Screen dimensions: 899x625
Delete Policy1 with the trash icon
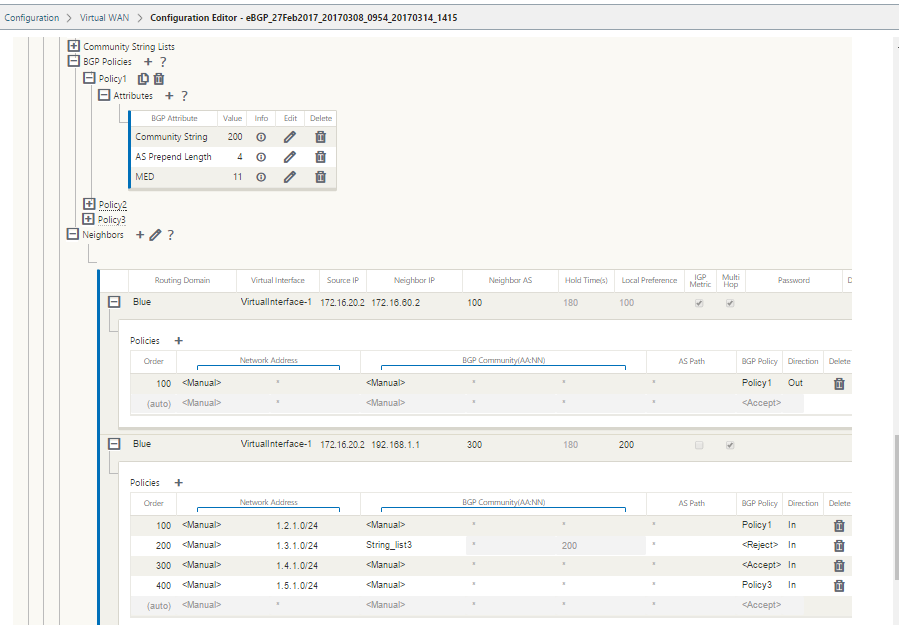pyautogui.click(x=159, y=79)
